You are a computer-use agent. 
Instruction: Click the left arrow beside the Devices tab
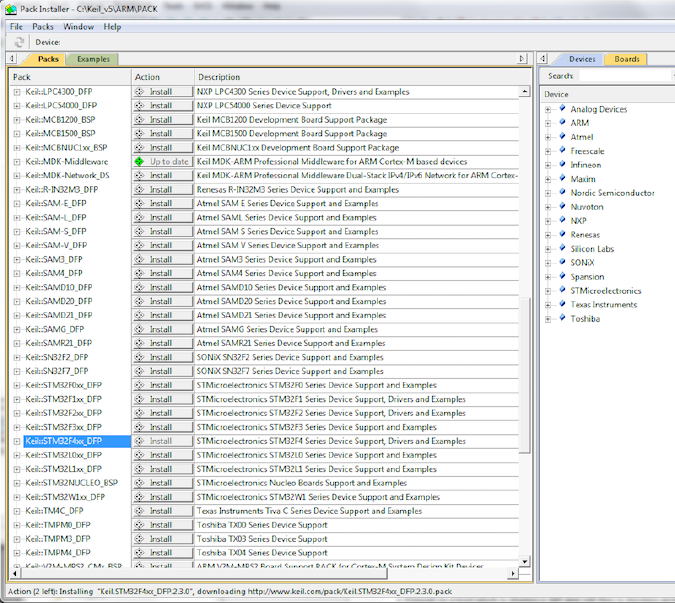click(x=543, y=58)
